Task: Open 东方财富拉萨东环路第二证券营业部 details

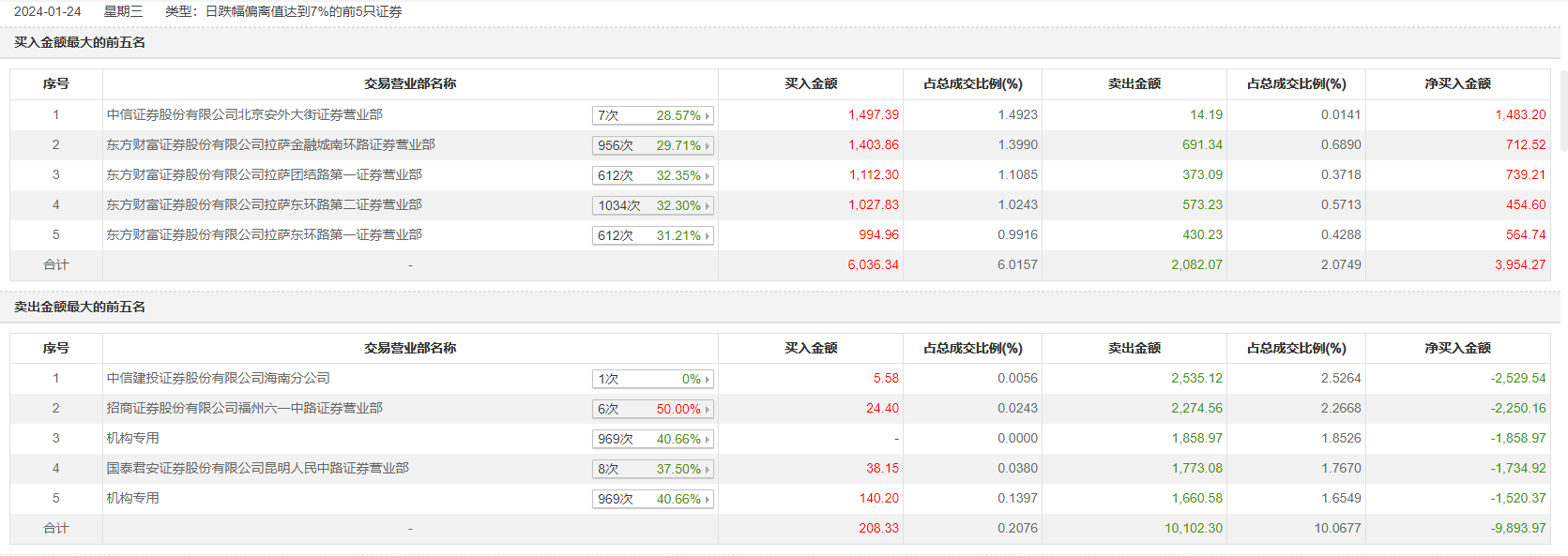Action: tap(264, 204)
